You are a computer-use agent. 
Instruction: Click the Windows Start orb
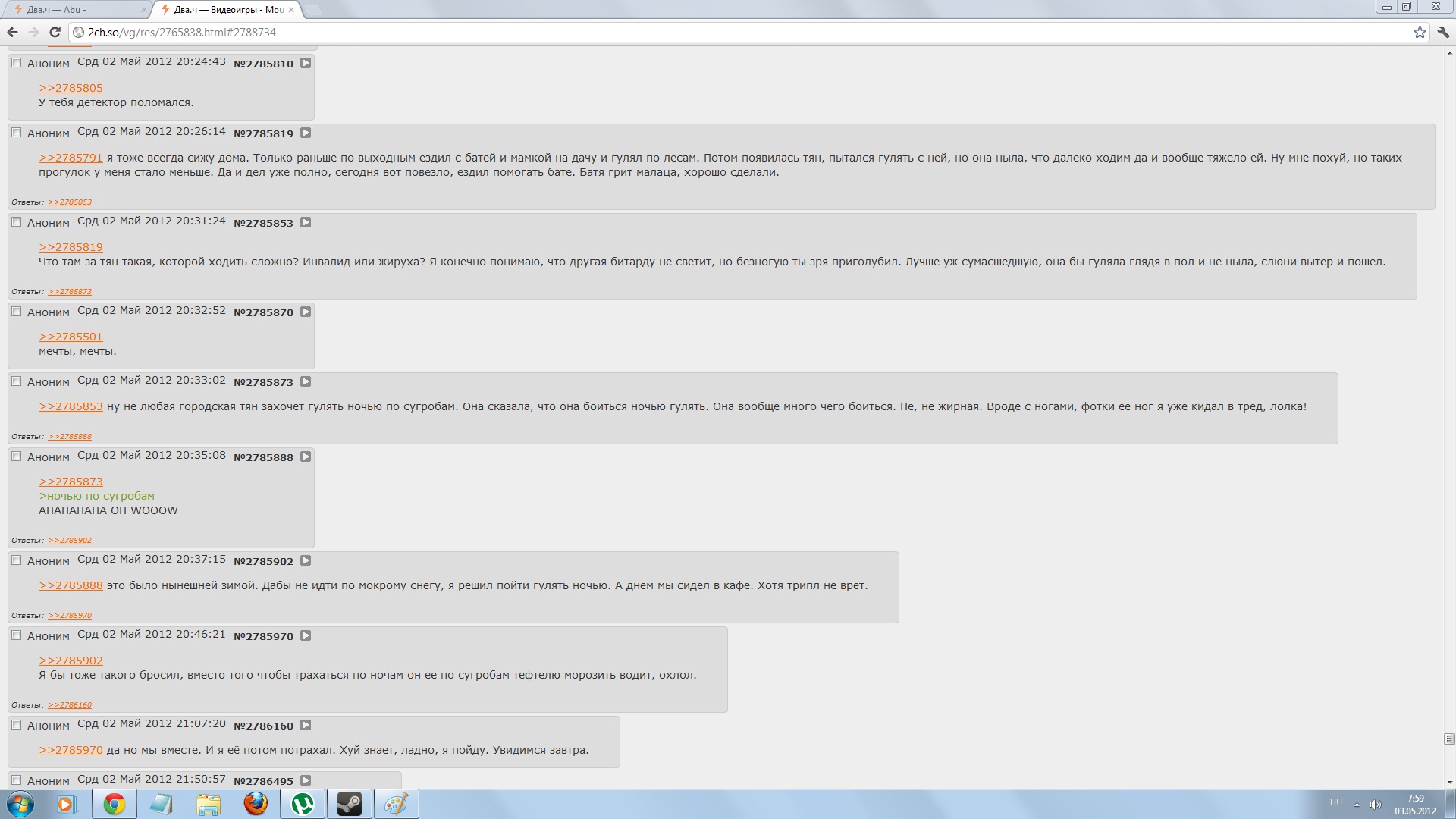pyautogui.click(x=20, y=804)
